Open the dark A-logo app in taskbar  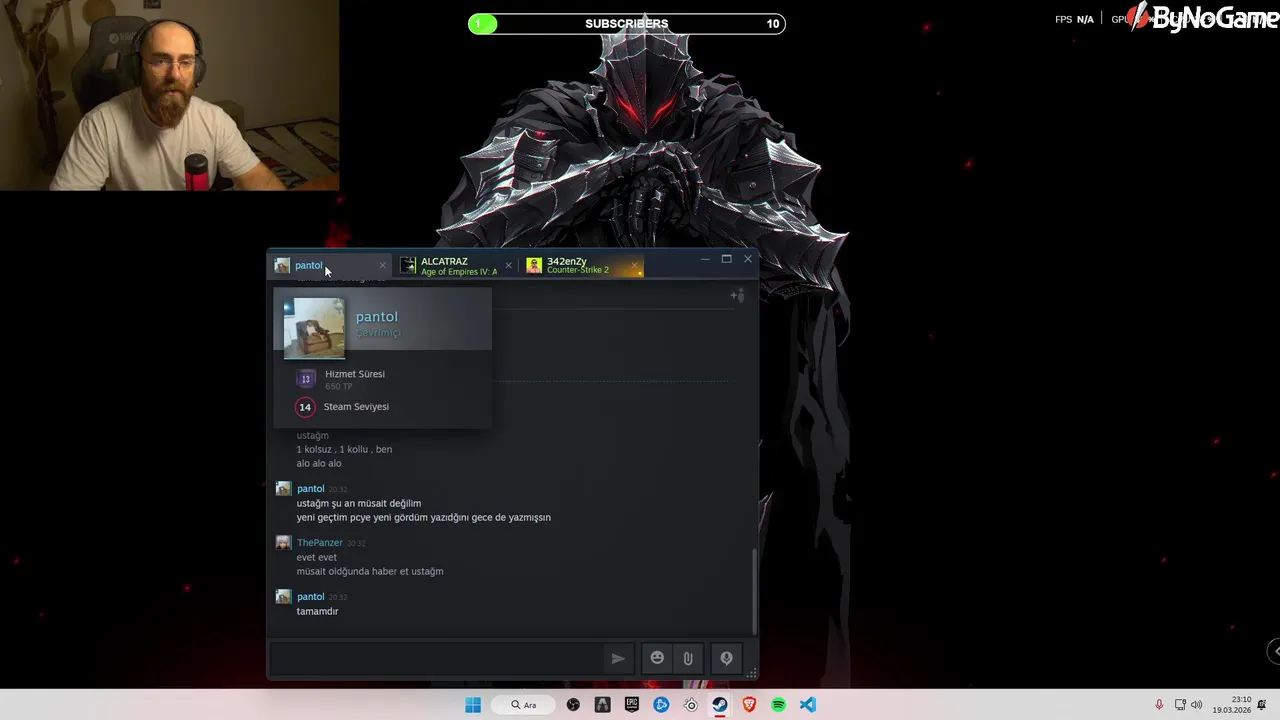602,705
